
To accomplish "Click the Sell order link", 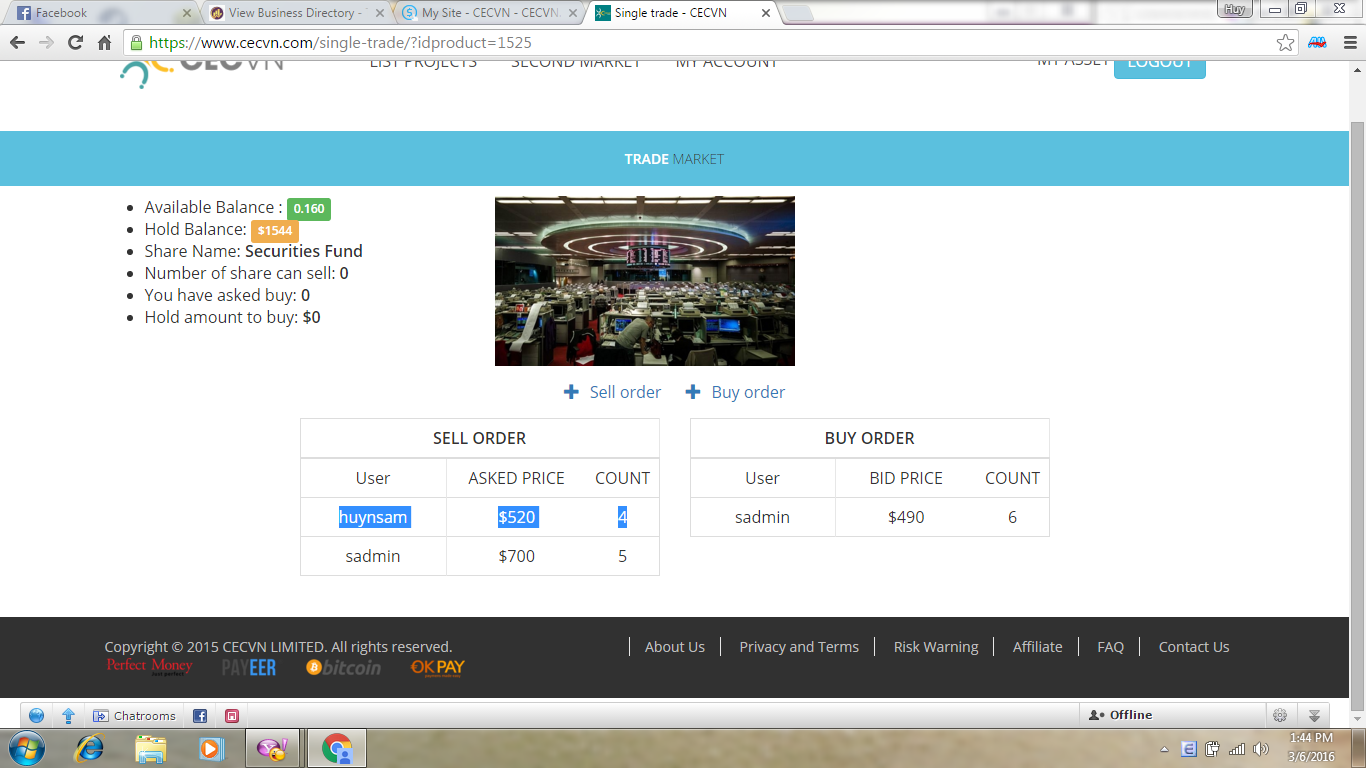I will click(625, 392).
